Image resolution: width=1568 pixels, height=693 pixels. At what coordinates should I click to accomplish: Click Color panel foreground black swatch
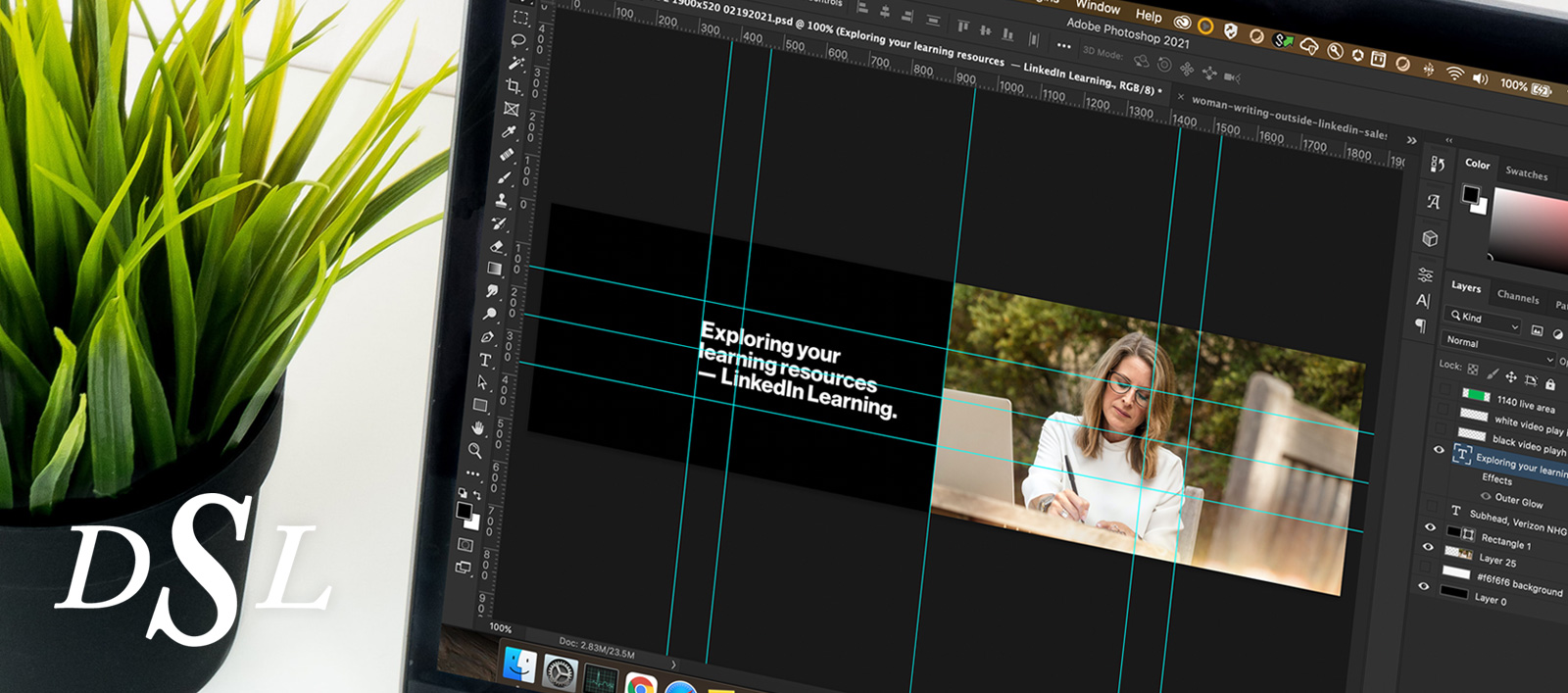[1471, 194]
